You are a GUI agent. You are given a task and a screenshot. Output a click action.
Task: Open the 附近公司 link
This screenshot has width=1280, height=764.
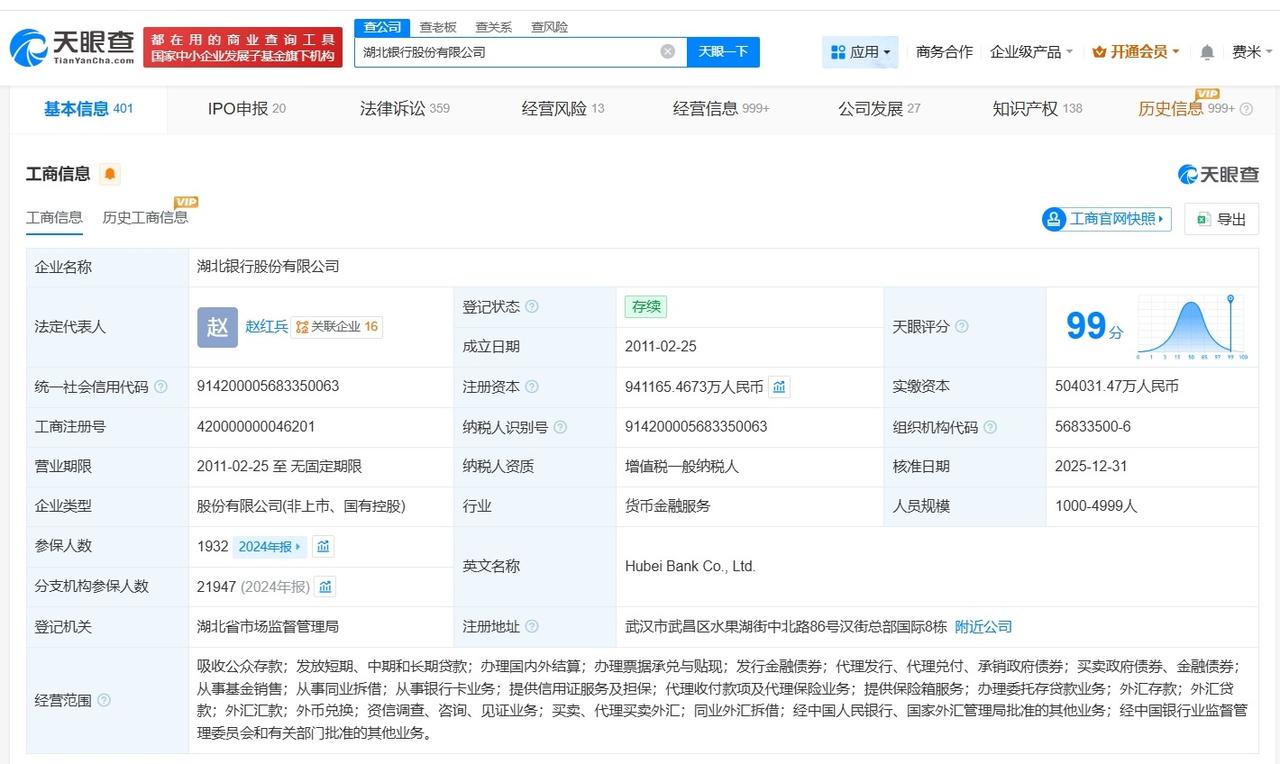tap(983, 627)
